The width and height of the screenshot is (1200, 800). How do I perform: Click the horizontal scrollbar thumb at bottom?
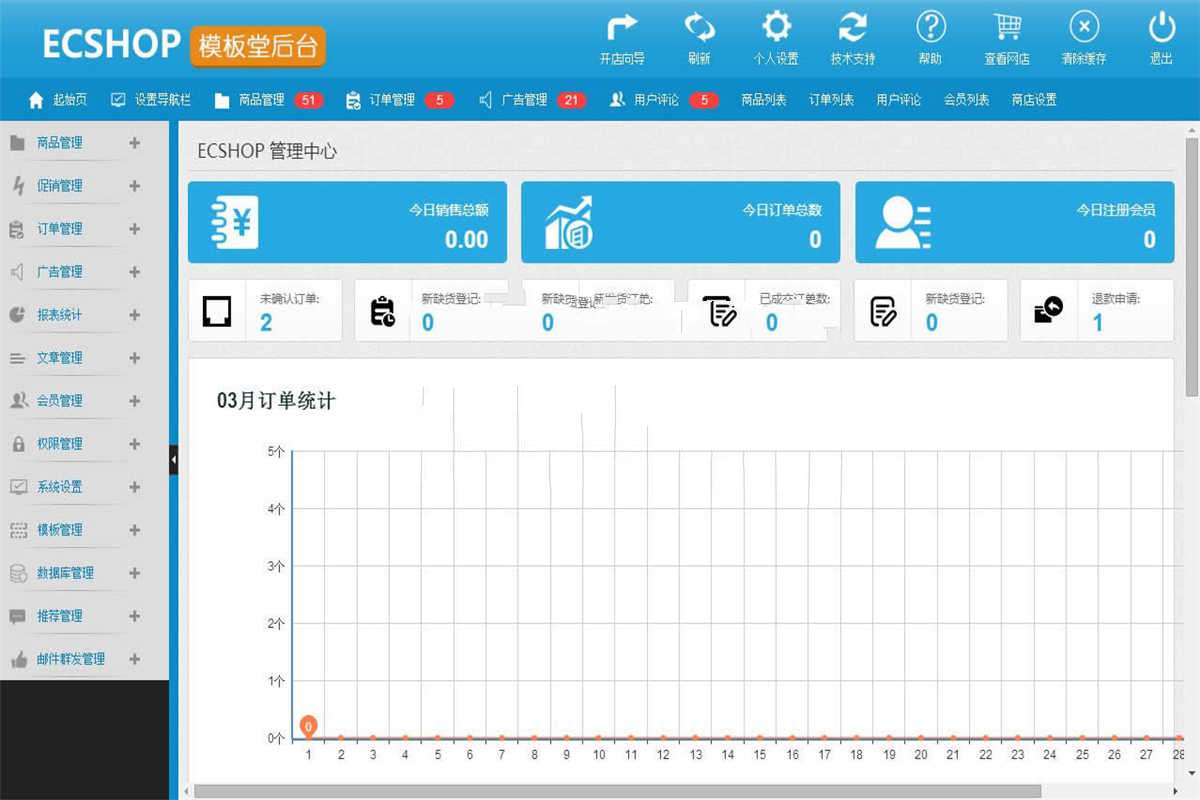617,791
